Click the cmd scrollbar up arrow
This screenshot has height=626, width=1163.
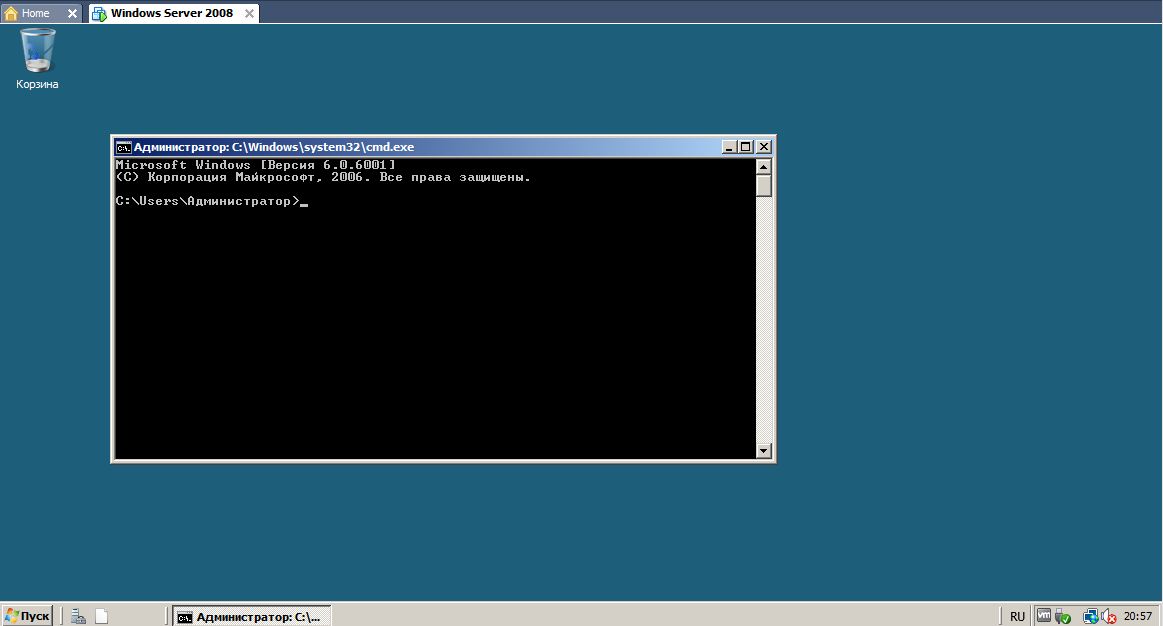(x=763, y=166)
